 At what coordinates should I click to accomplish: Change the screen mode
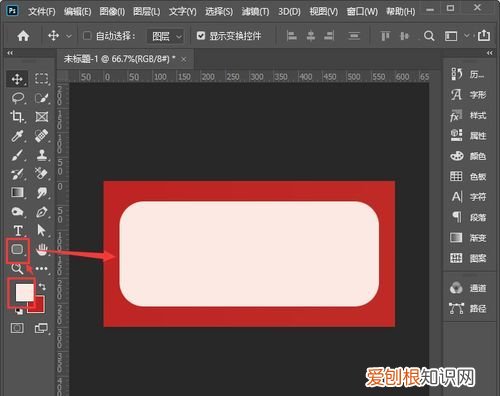pos(42,328)
